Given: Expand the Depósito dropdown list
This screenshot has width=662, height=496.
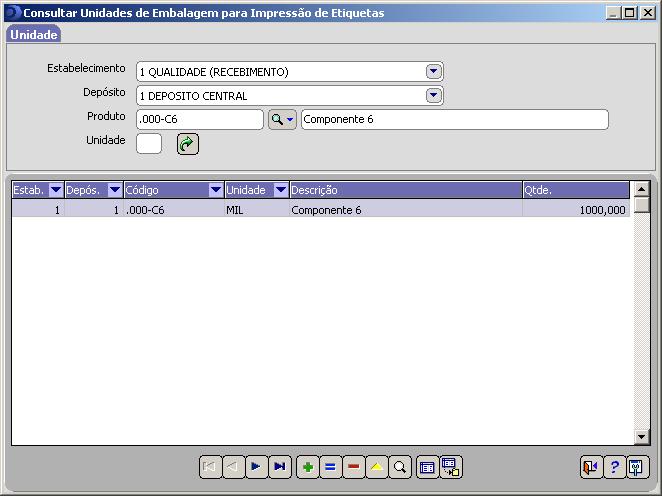Looking at the screenshot, I should 433,96.
